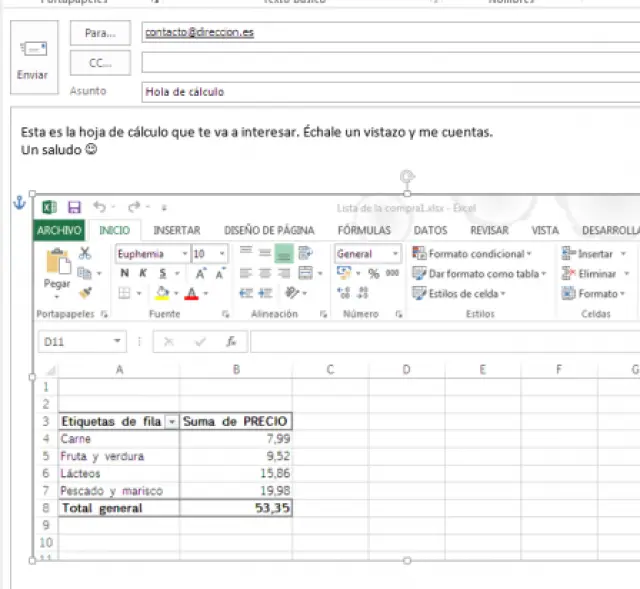
Task: Toggle italic K formatting
Action: (143, 273)
